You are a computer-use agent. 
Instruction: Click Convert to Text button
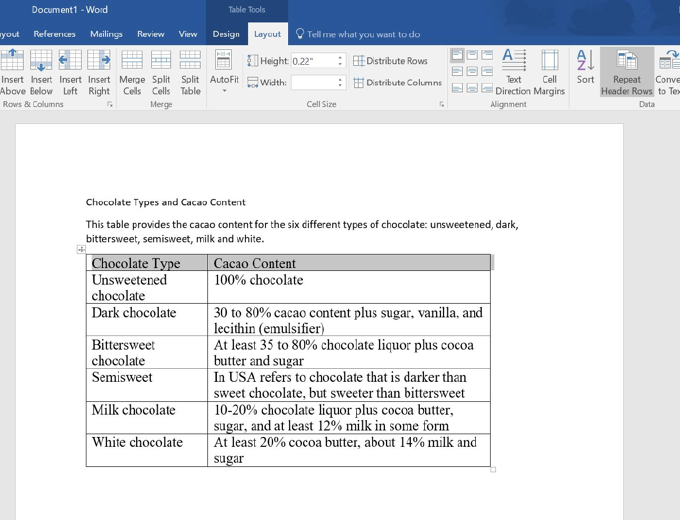pyautogui.click(x=668, y=72)
